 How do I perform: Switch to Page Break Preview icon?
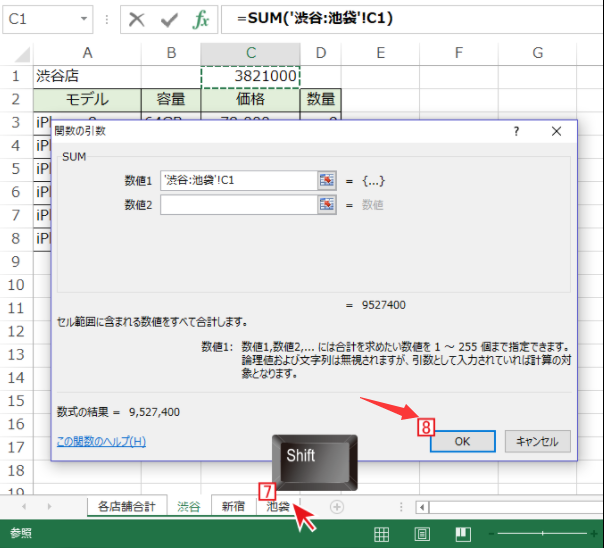click(463, 534)
